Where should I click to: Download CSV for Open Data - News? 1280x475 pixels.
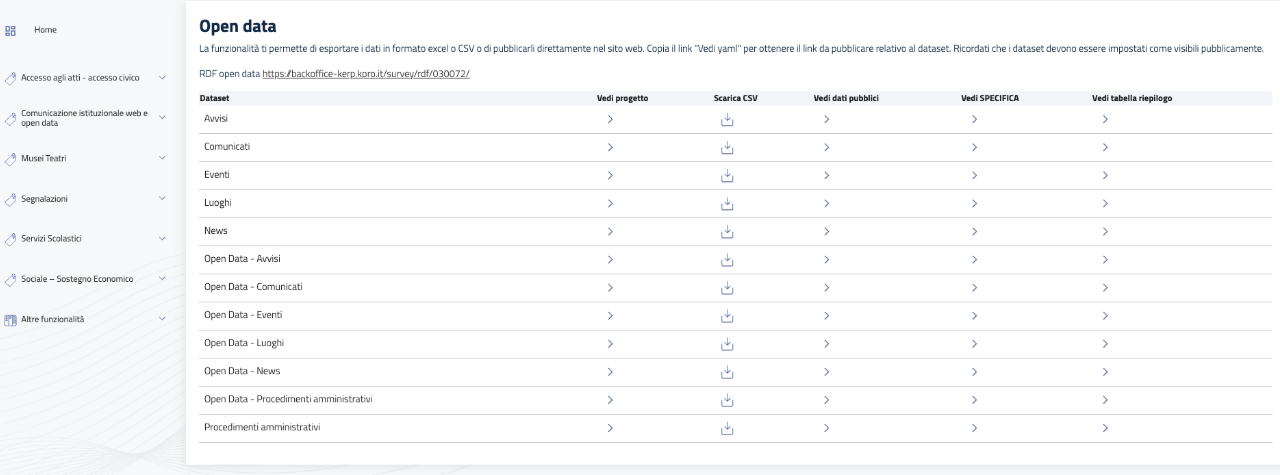point(728,372)
